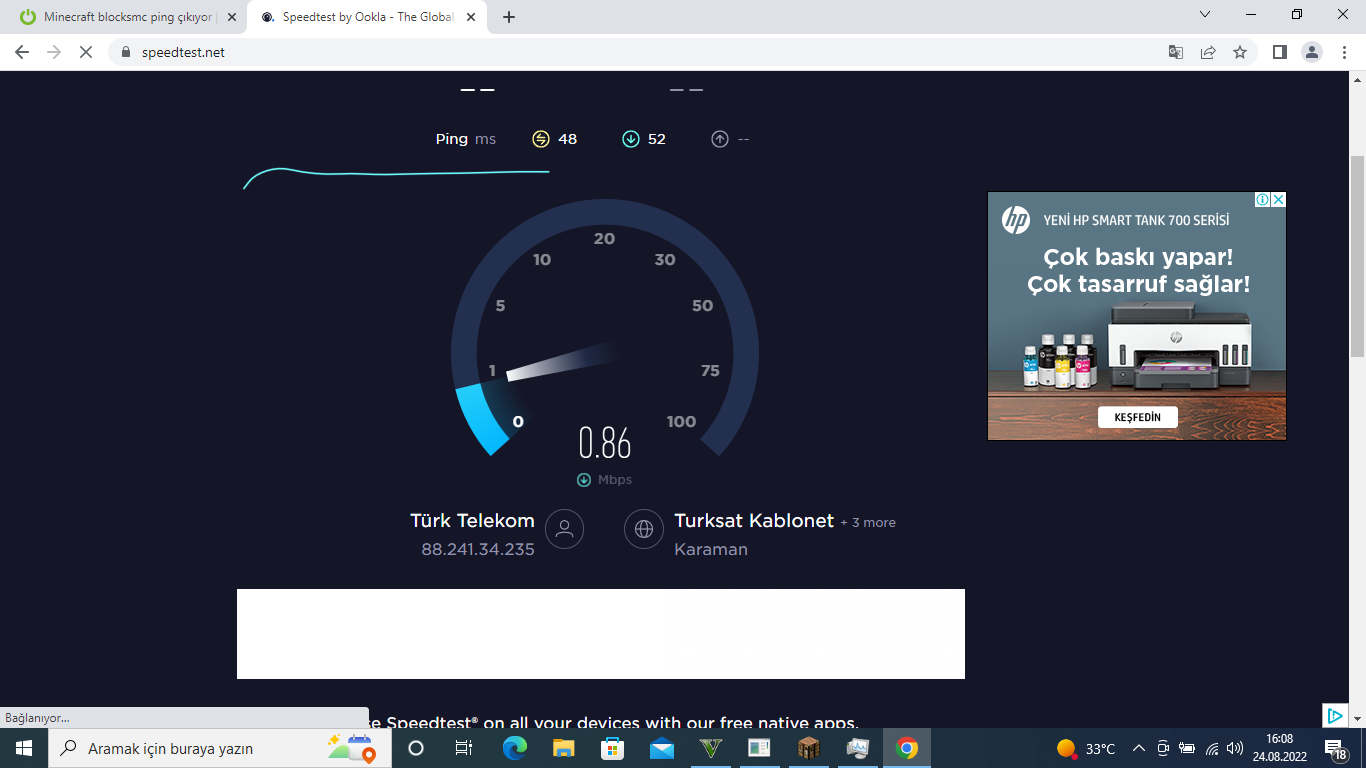The height and width of the screenshot is (768, 1366).
Task: Click the idle latency ping icon
Action: tap(541, 139)
